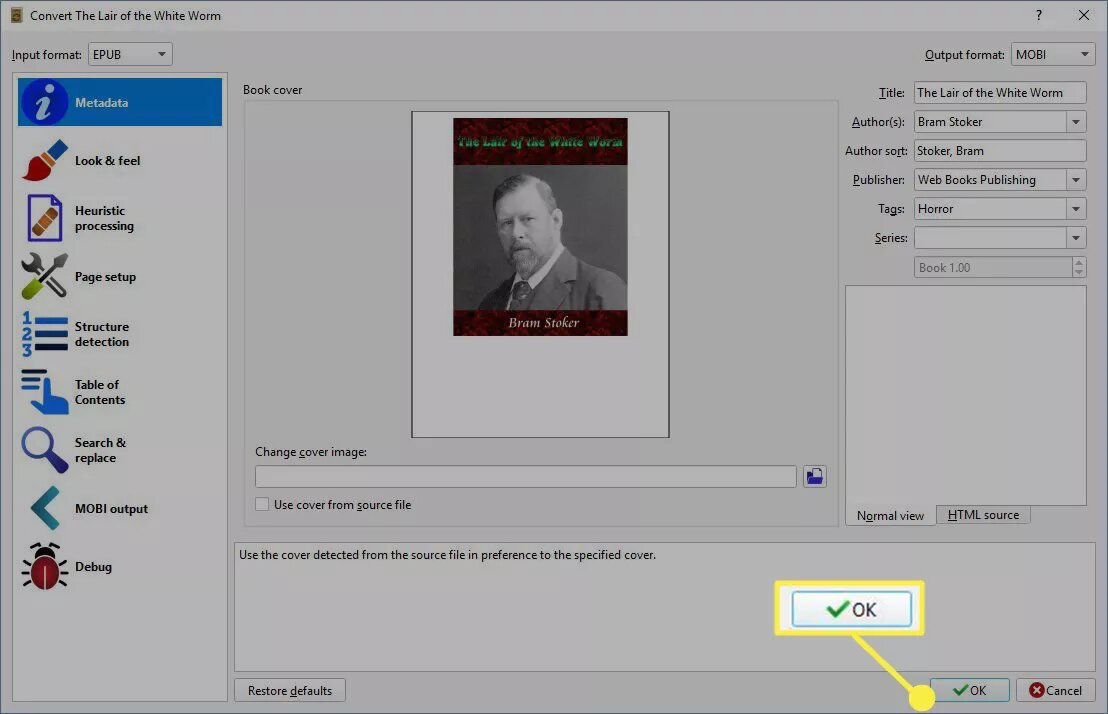Open the Publisher dropdown list
Screen dimensions: 1108x714
[1075, 180]
